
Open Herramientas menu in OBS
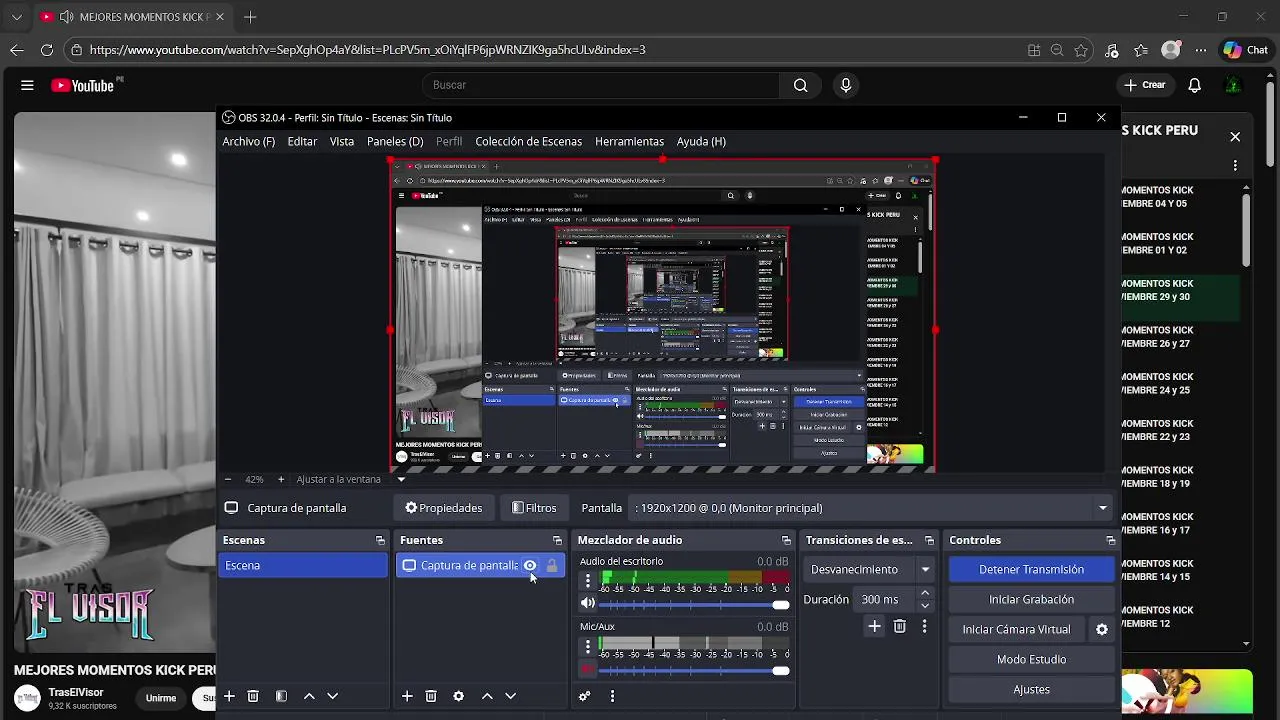(629, 142)
